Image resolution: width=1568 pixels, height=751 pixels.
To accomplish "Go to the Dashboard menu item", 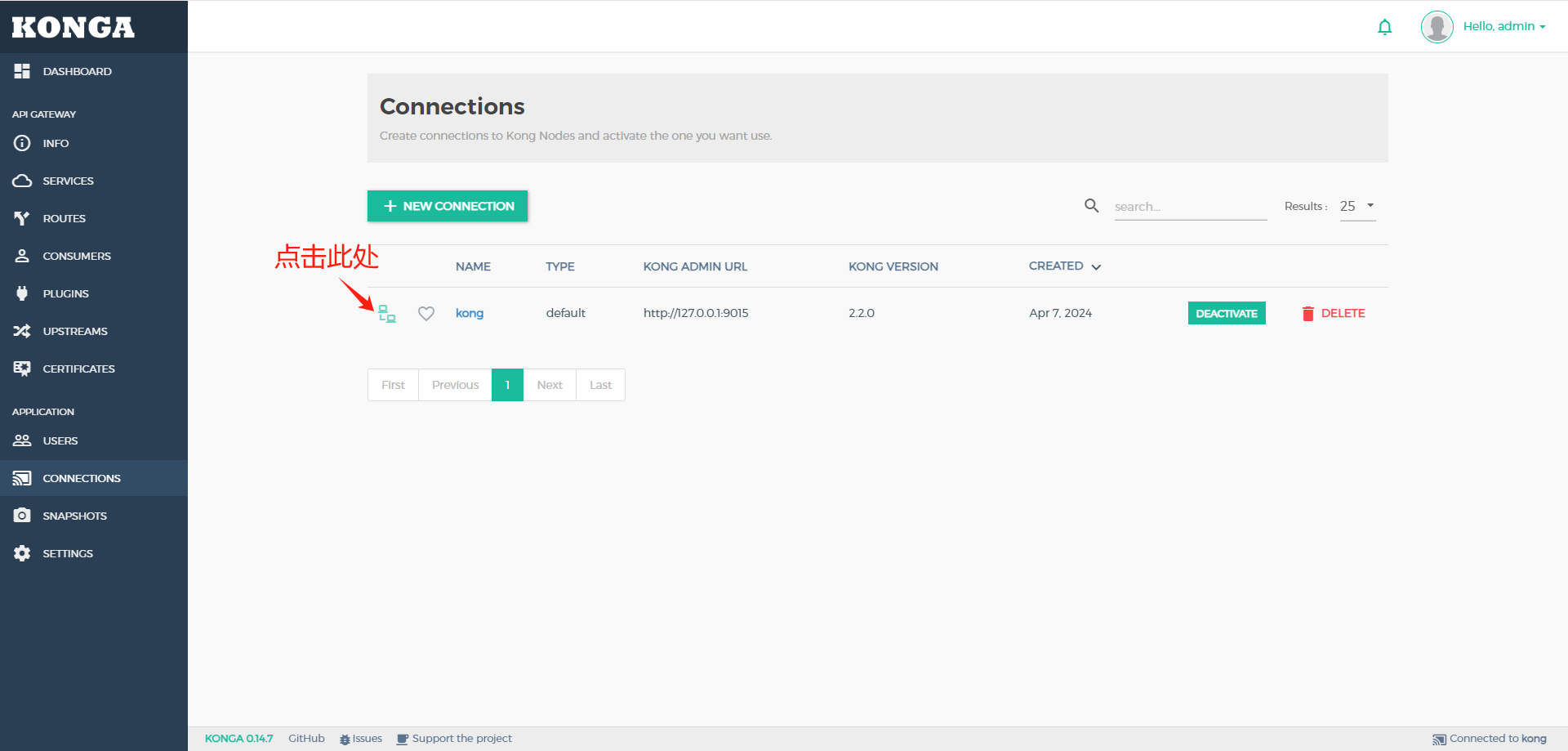I will (x=78, y=71).
